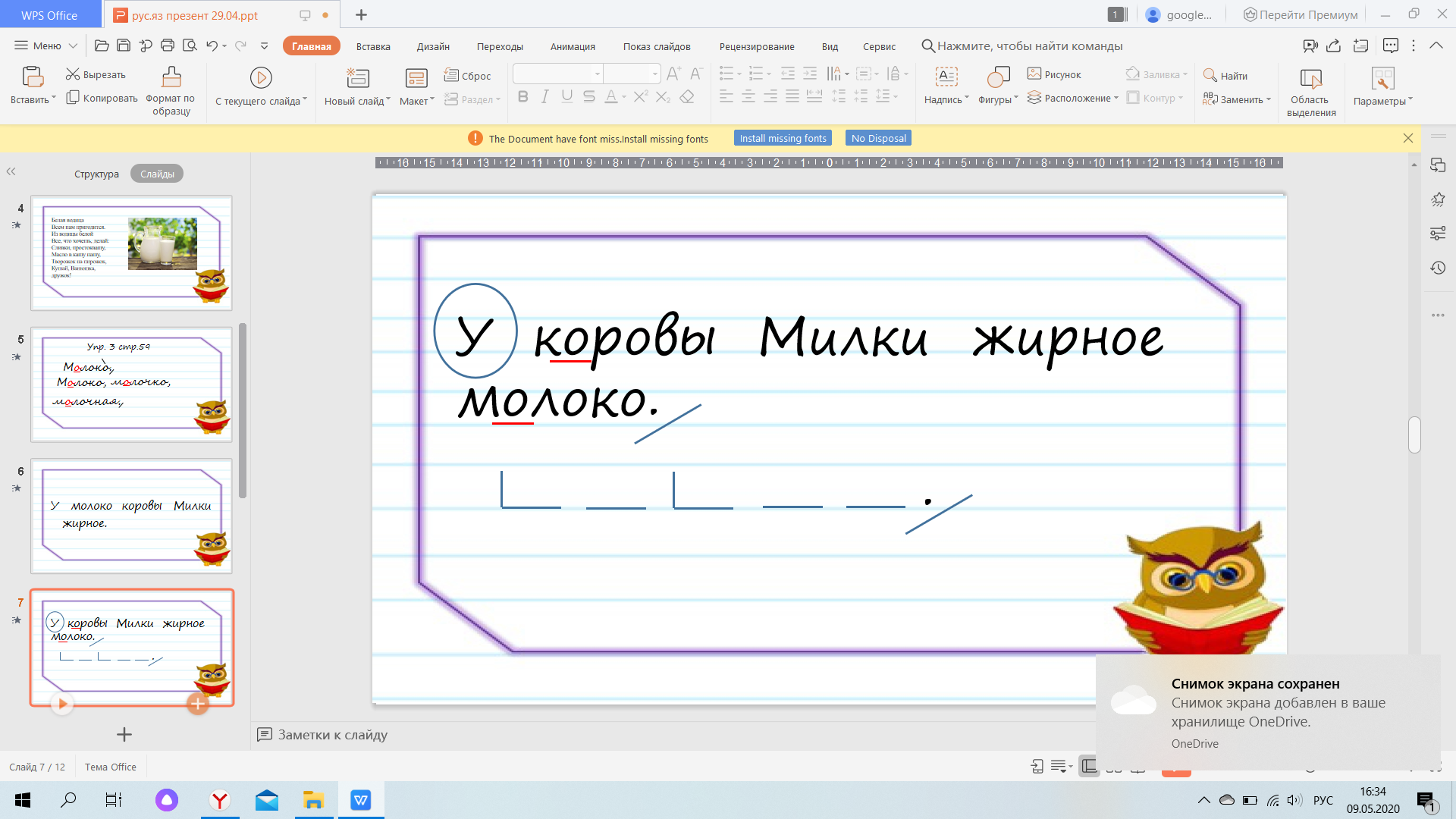The image size is (1456, 819).
Task: Switch to the Слайды tab
Action: (x=157, y=173)
